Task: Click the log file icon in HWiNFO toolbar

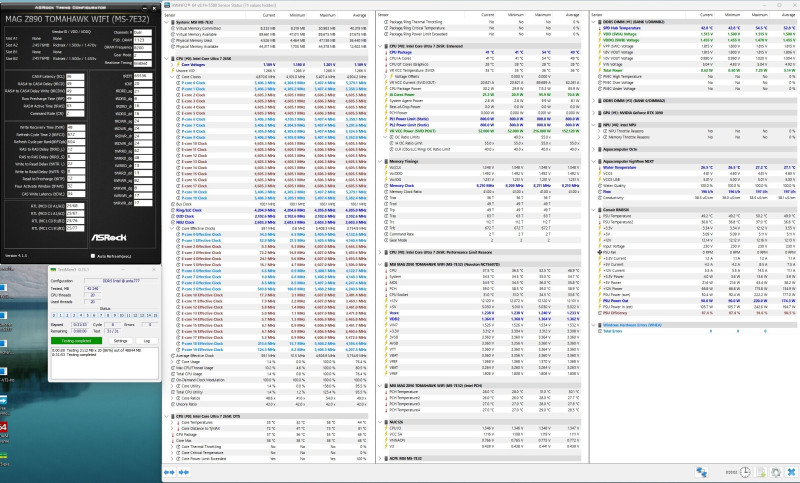Action: tap(761, 472)
